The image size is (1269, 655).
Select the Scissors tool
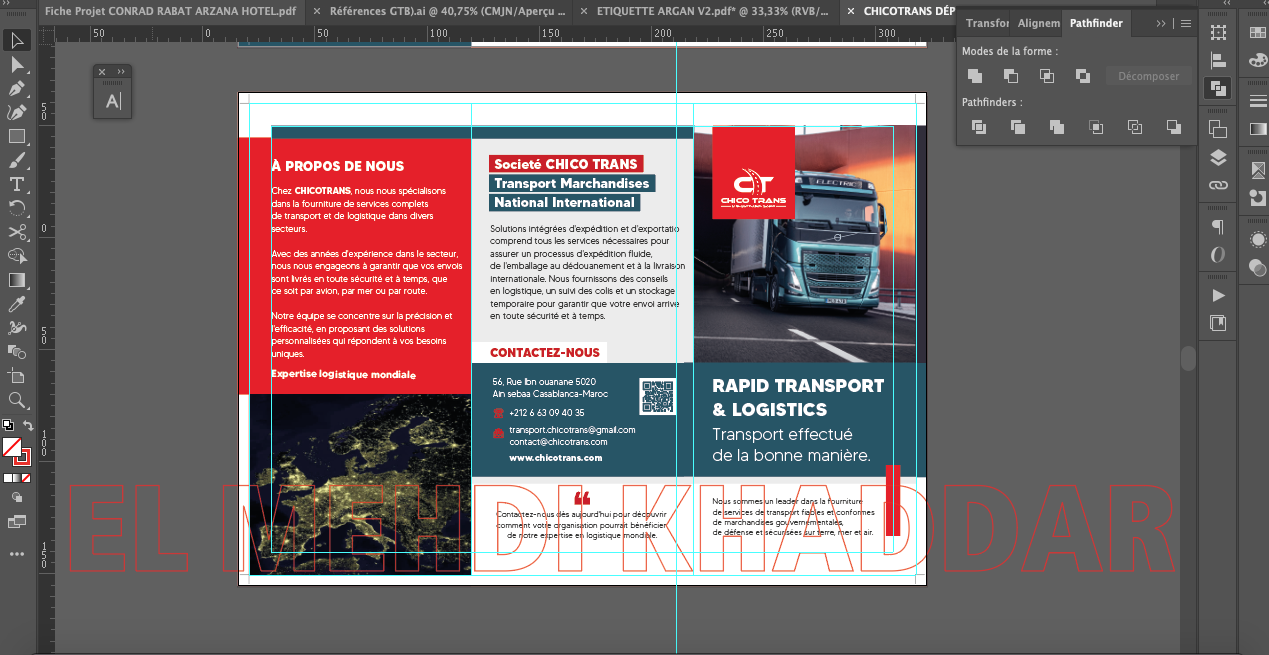point(17,233)
